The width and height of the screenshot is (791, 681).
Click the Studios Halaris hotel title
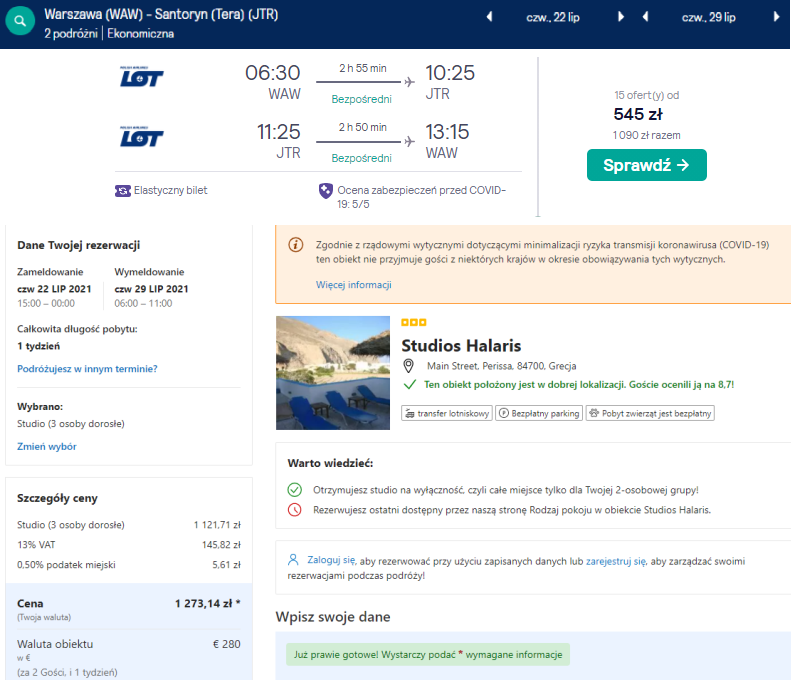[461, 346]
